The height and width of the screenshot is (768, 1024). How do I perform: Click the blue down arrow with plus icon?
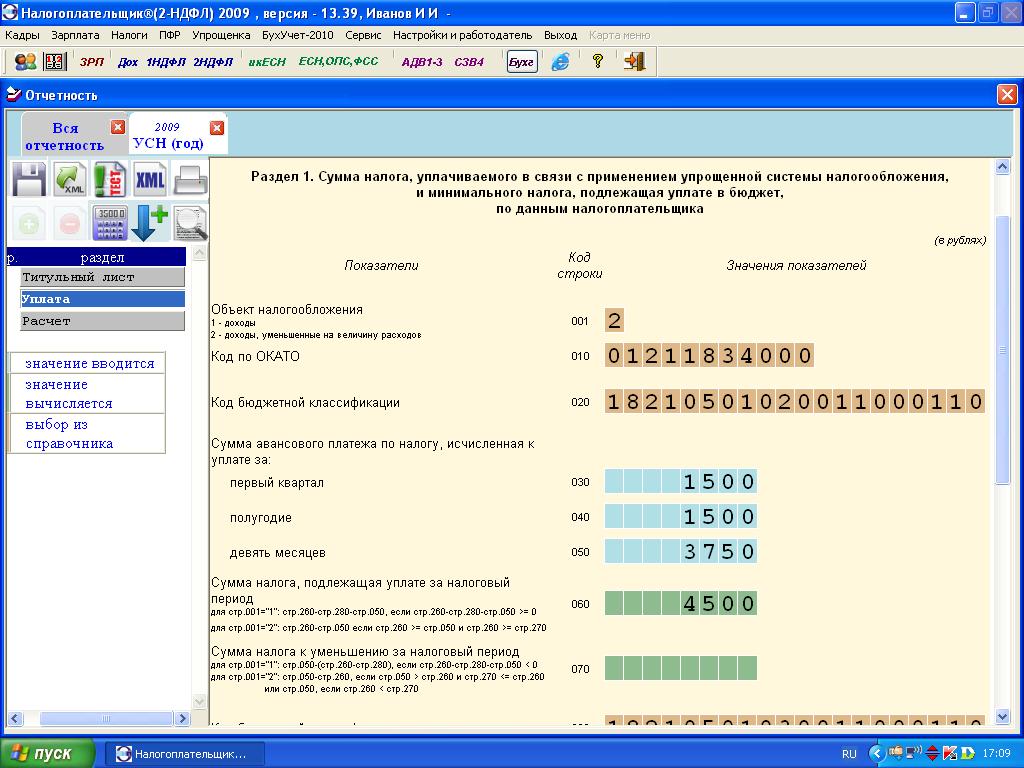(x=150, y=223)
